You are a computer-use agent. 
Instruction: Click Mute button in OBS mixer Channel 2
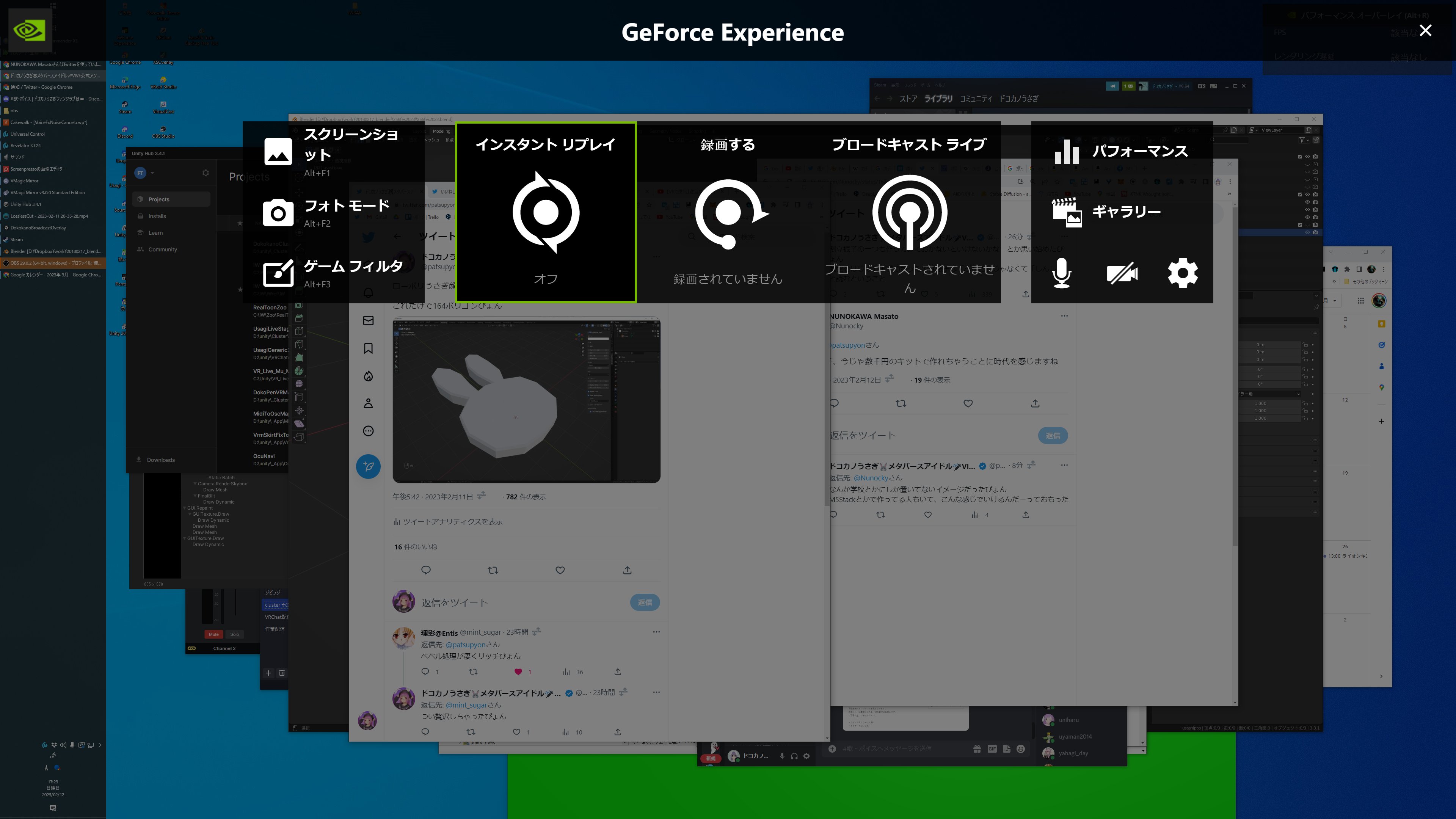pos(213,634)
